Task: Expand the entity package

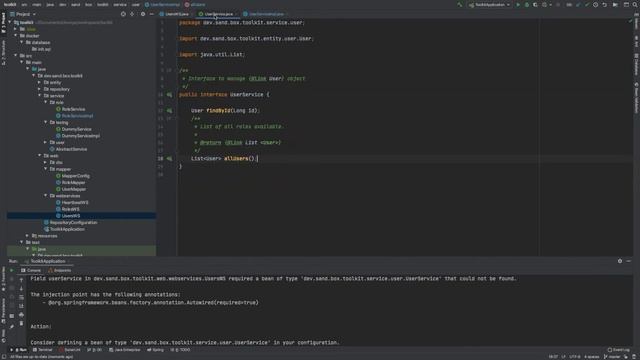Action: [40, 82]
